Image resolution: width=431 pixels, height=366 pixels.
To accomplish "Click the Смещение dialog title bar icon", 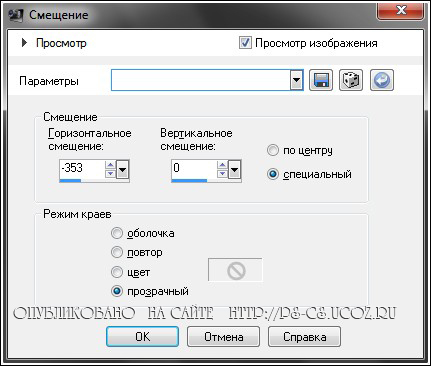I will (16, 15).
